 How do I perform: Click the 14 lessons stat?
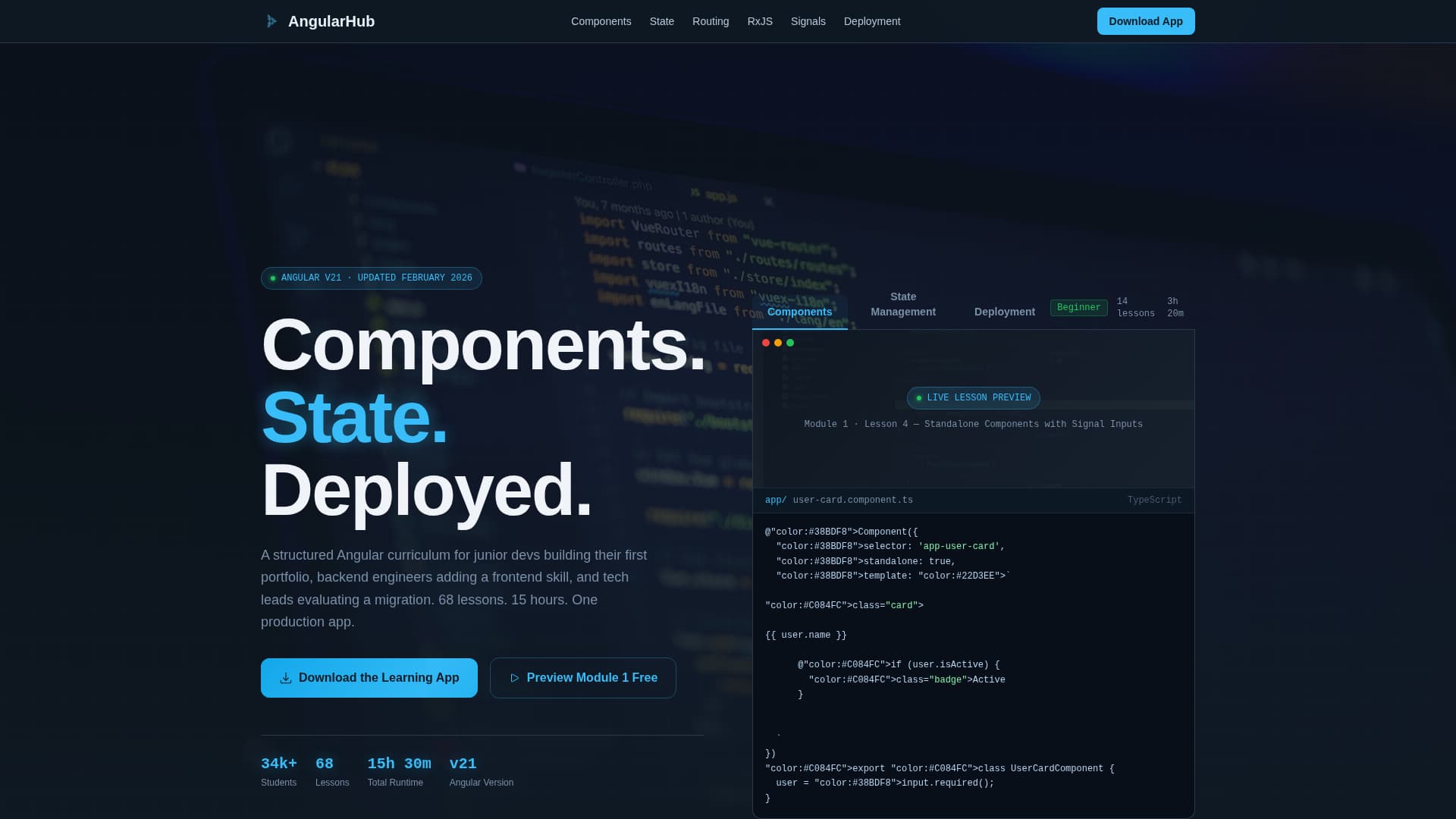pyautogui.click(x=1135, y=306)
